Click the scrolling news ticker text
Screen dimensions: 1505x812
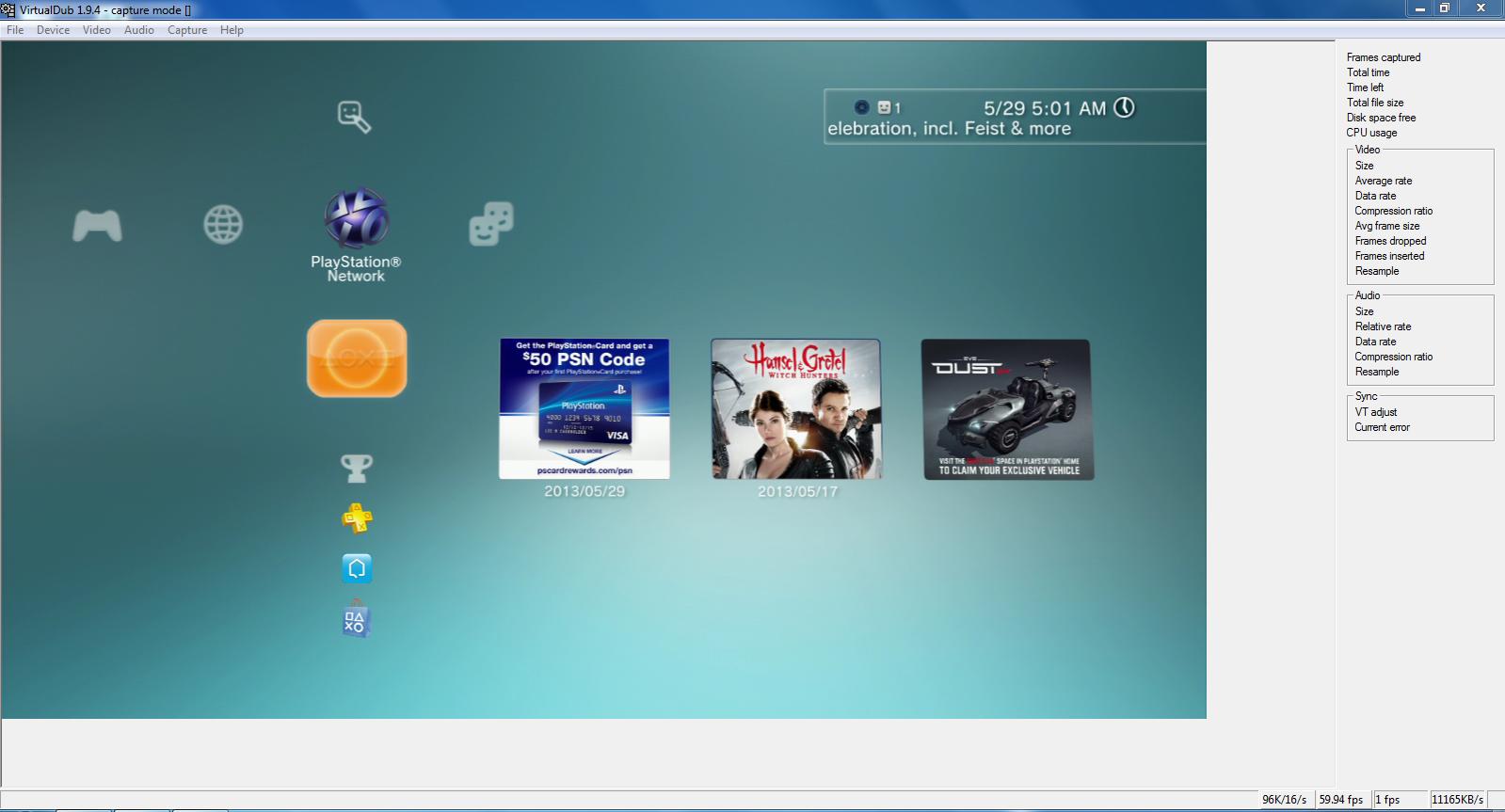click(950, 129)
